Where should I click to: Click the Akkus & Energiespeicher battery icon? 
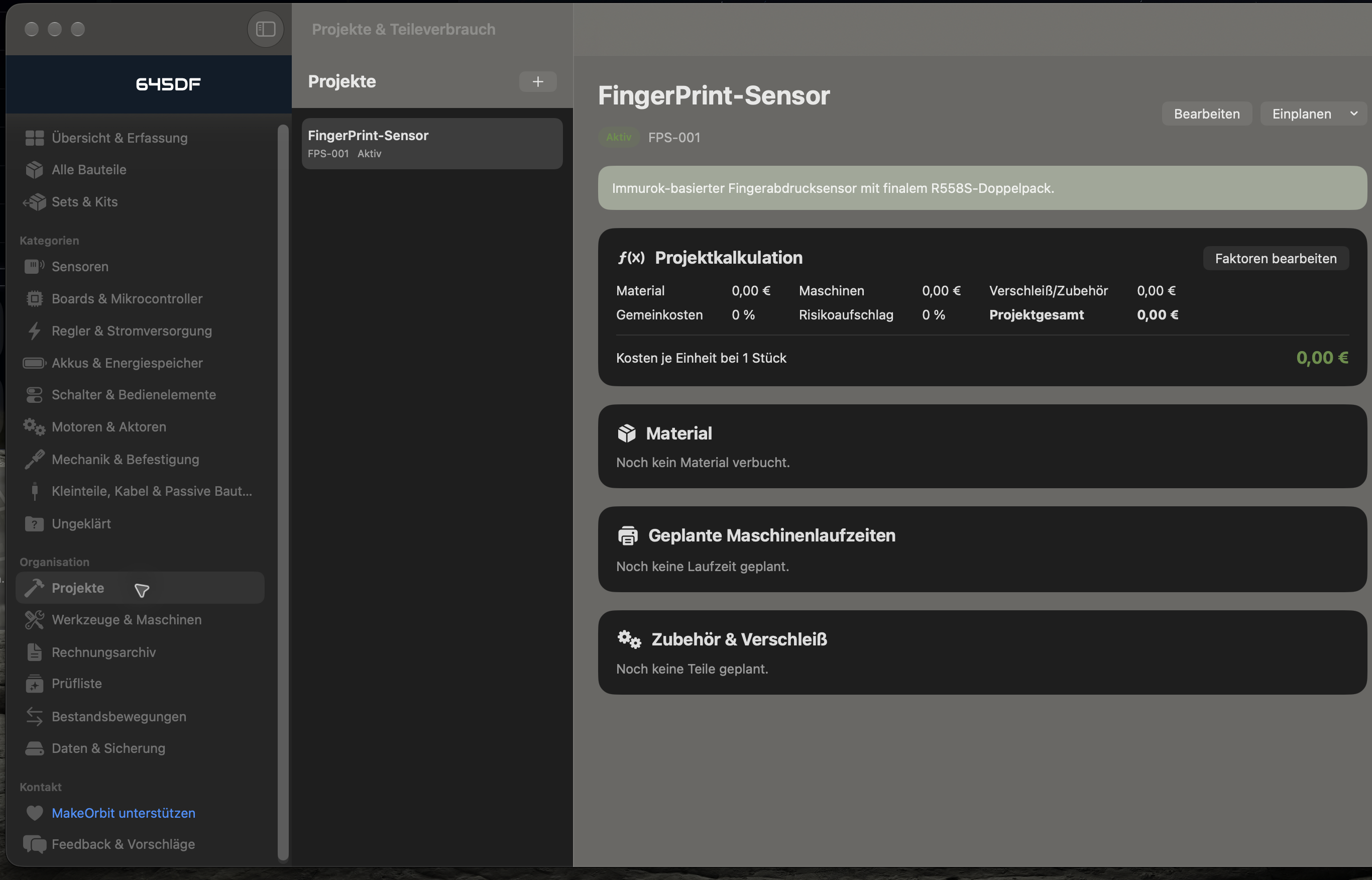point(34,363)
